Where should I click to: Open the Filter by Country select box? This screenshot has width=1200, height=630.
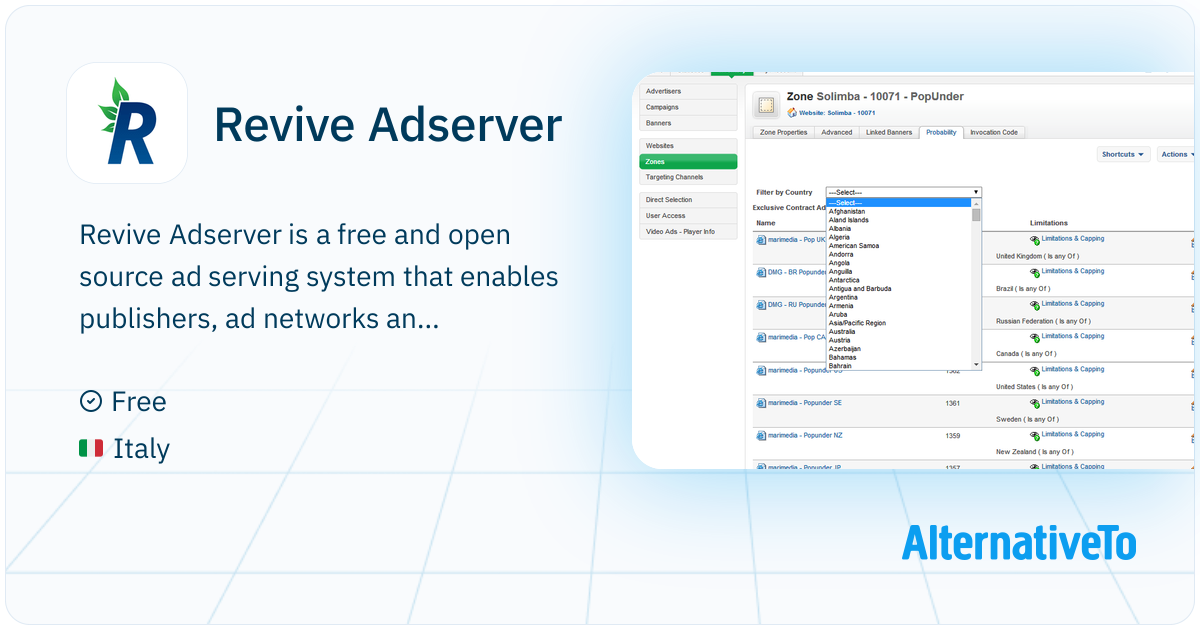(904, 192)
